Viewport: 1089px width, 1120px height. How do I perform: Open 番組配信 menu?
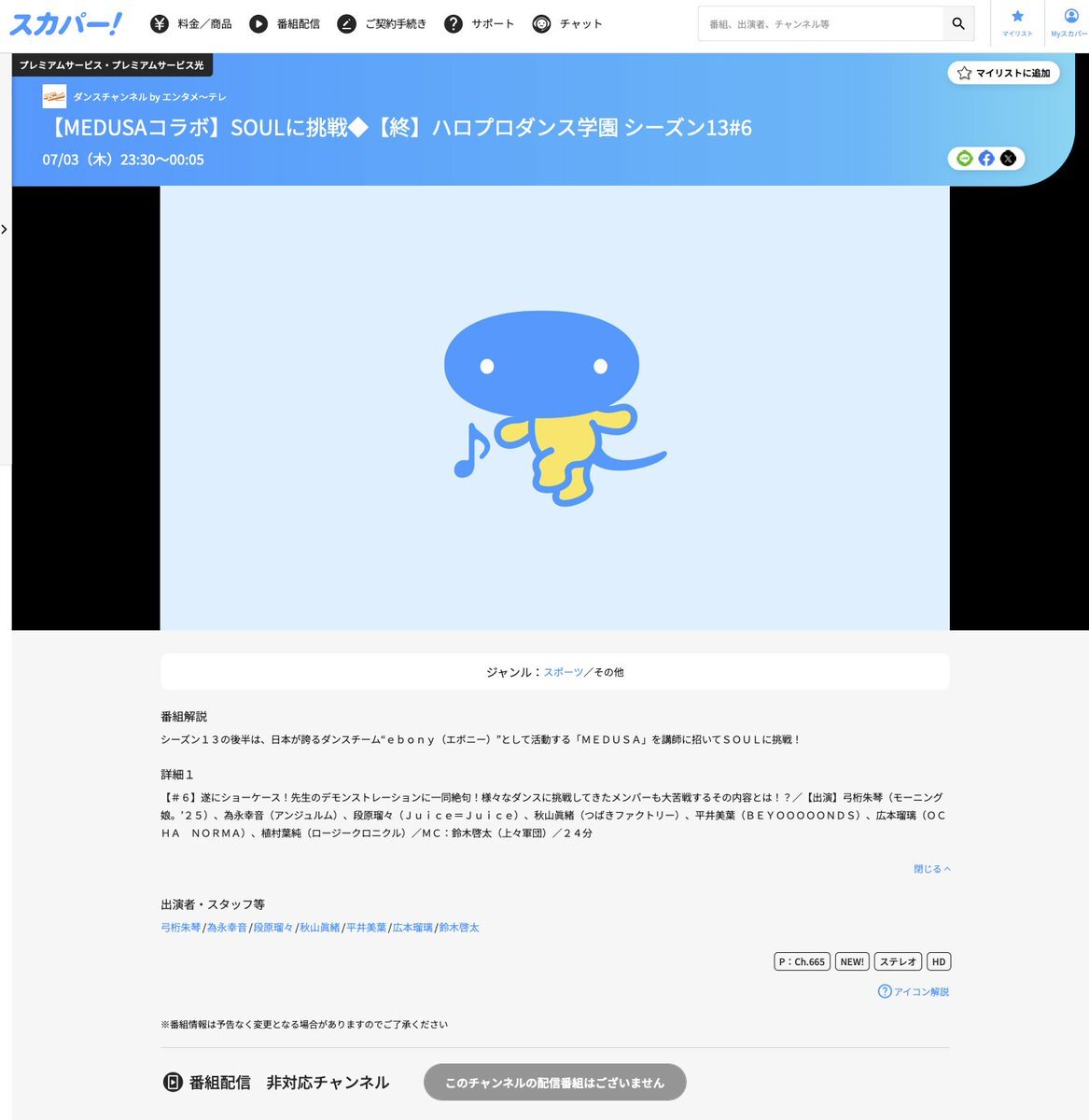point(298,24)
